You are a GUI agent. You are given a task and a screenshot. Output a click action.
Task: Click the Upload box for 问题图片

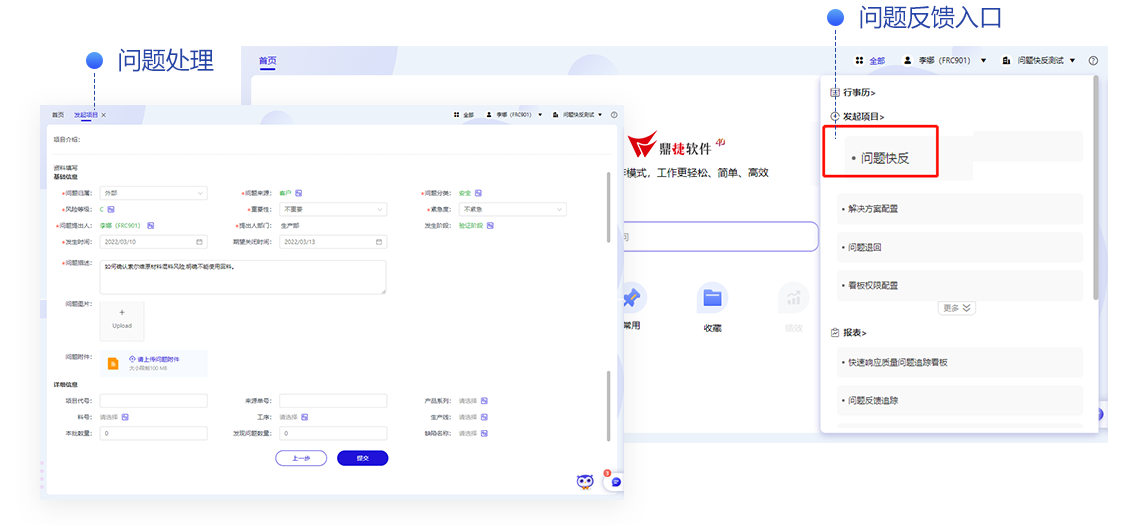pyautogui.click(x=122, y=320)
